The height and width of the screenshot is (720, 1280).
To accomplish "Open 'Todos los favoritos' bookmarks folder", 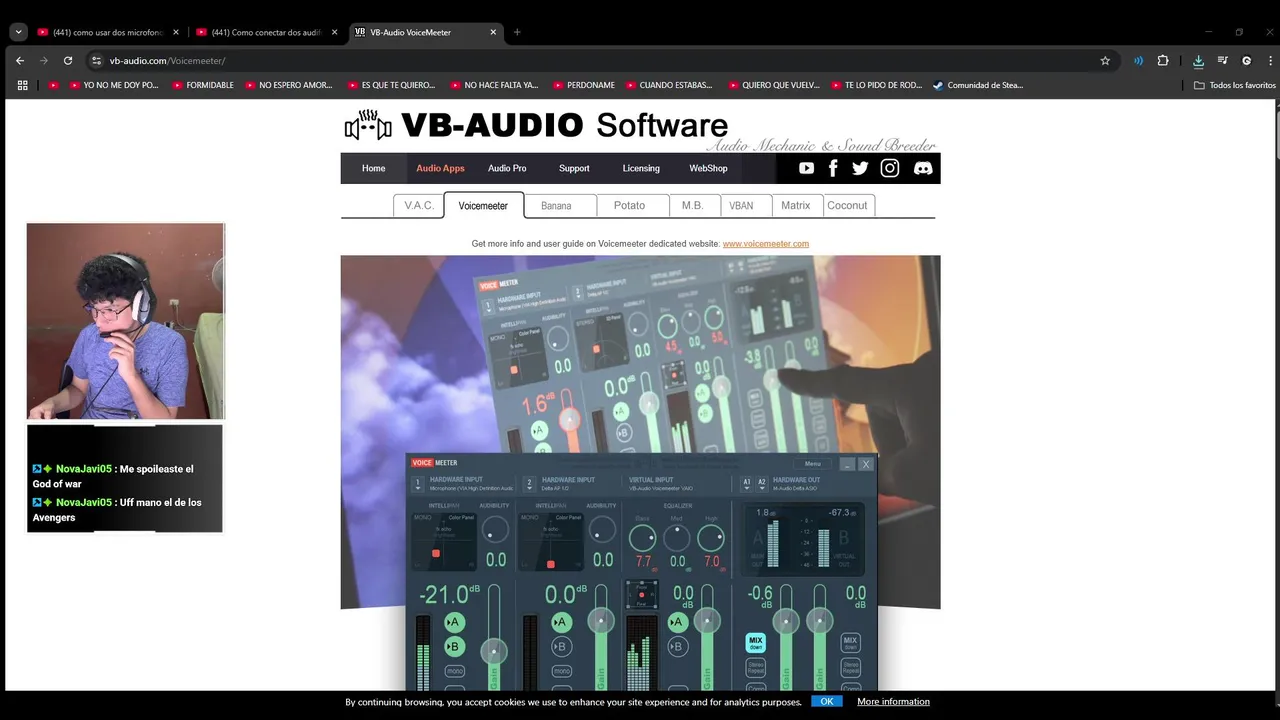I will click(x=1234, y=85).
